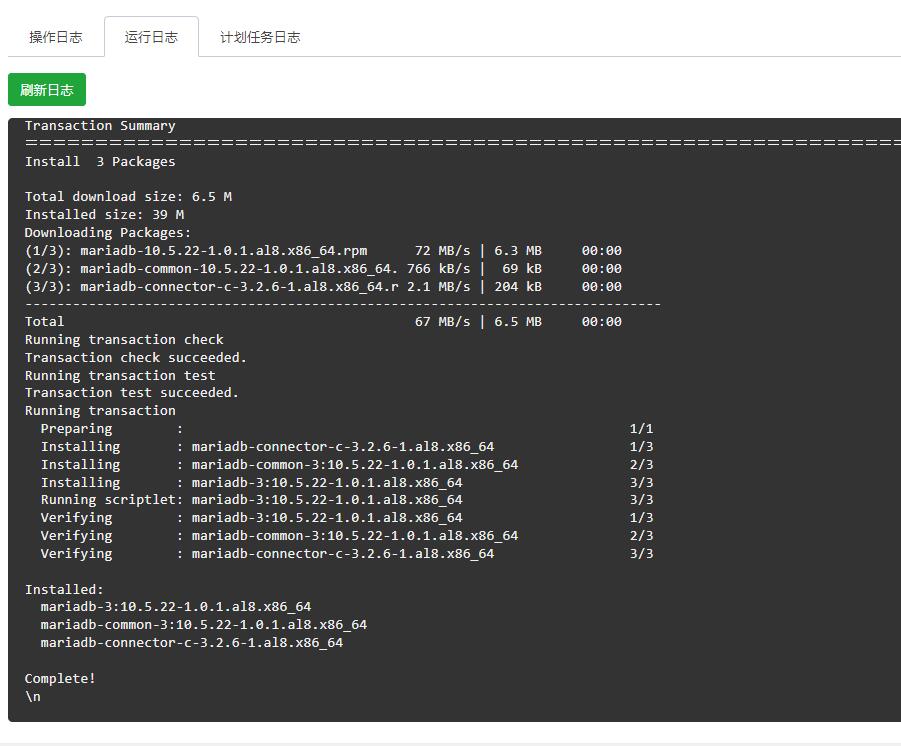Click 'Running transaction check' line

point(124,340)
